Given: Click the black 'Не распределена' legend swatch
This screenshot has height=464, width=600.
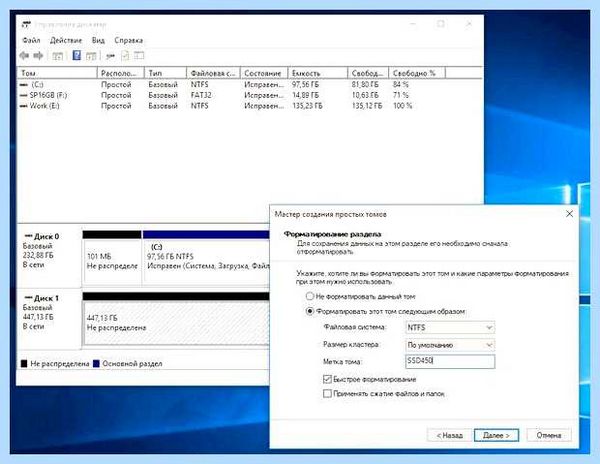Looking at the screenshot, I should (24, 363).
